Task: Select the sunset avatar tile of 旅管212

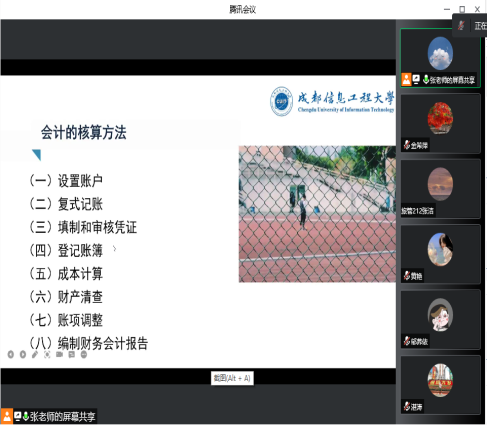Action: [440, 189]
